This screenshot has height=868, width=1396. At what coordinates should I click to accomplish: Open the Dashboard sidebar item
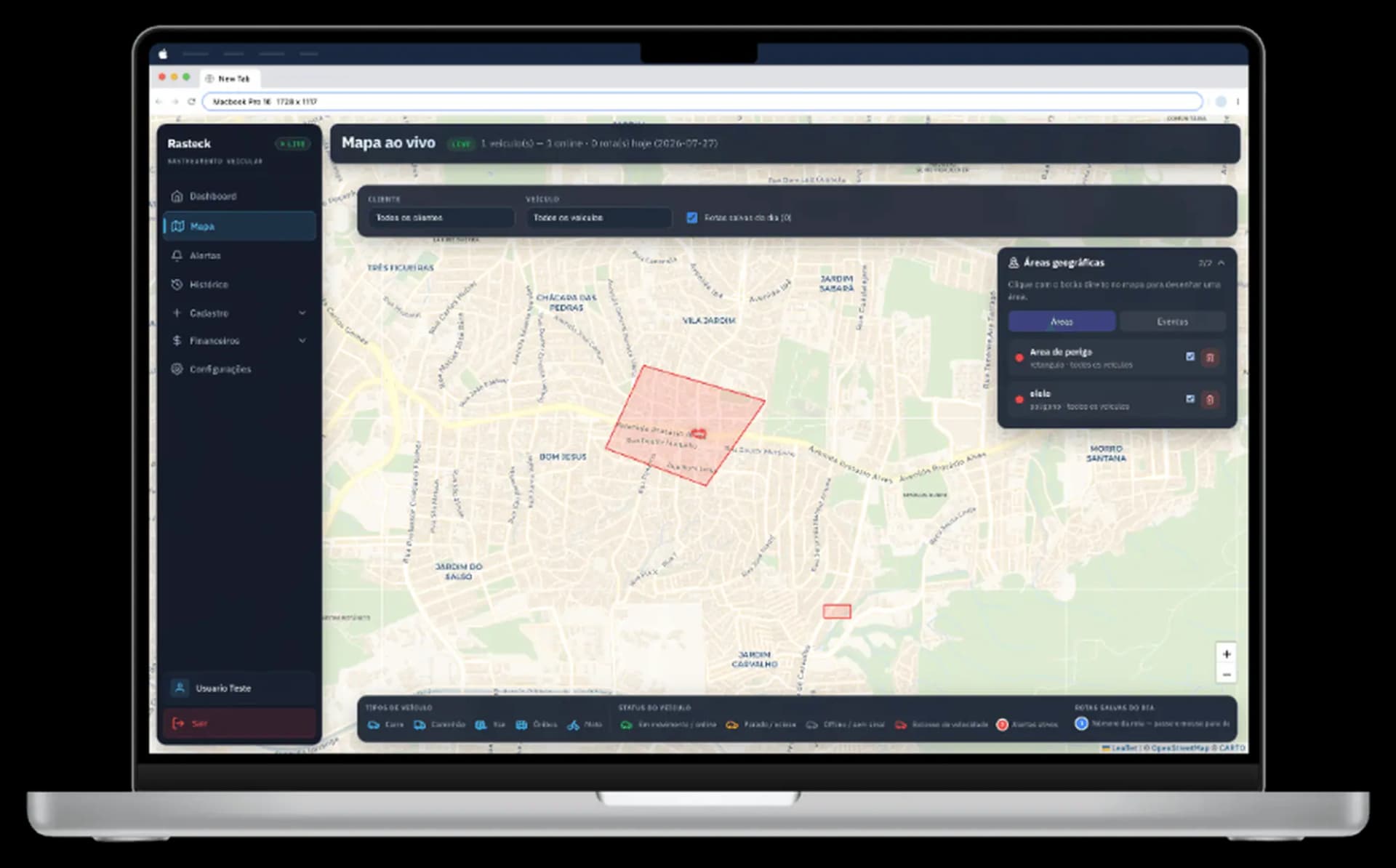click(239, 196)
